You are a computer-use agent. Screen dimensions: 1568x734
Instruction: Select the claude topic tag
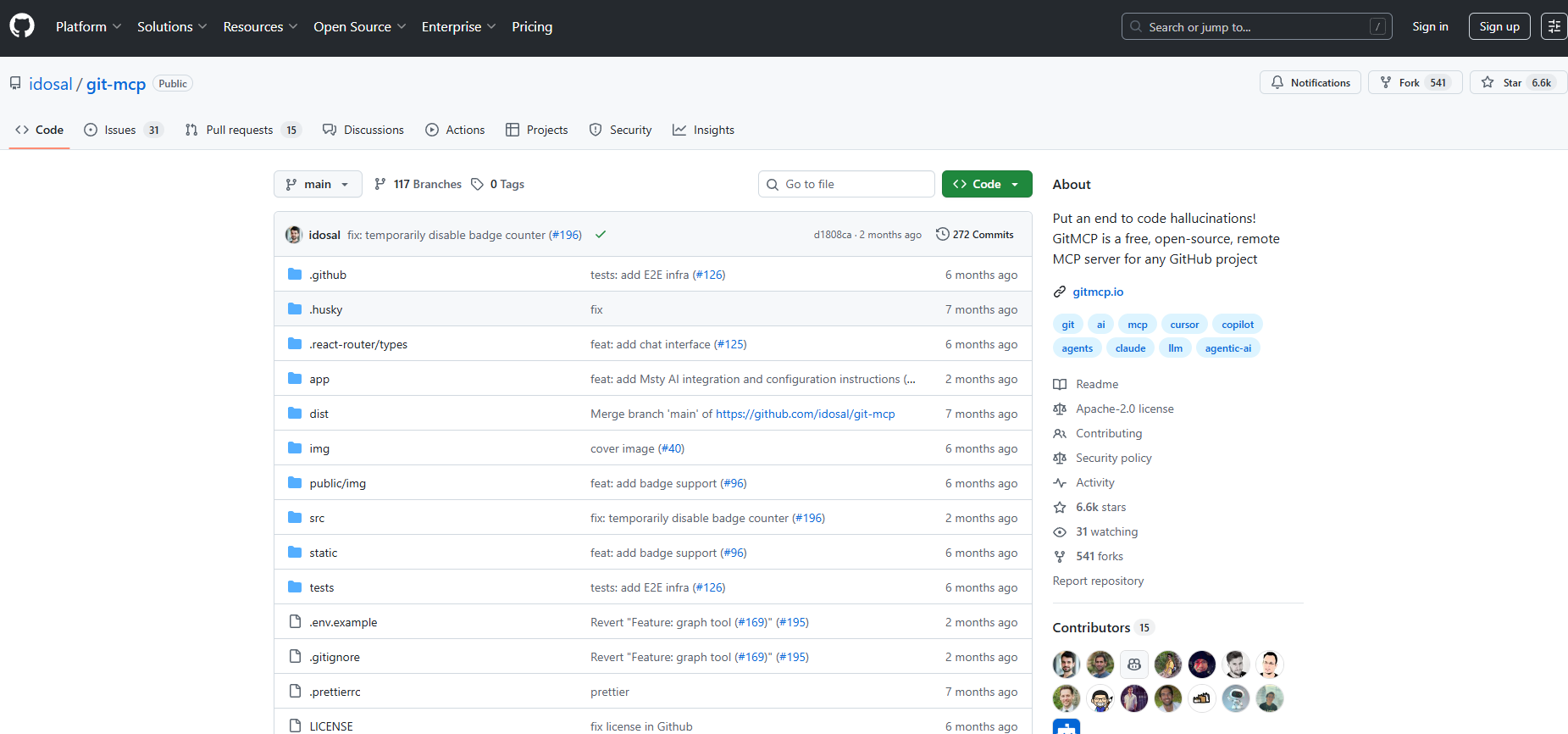[x=1130, y=348]
